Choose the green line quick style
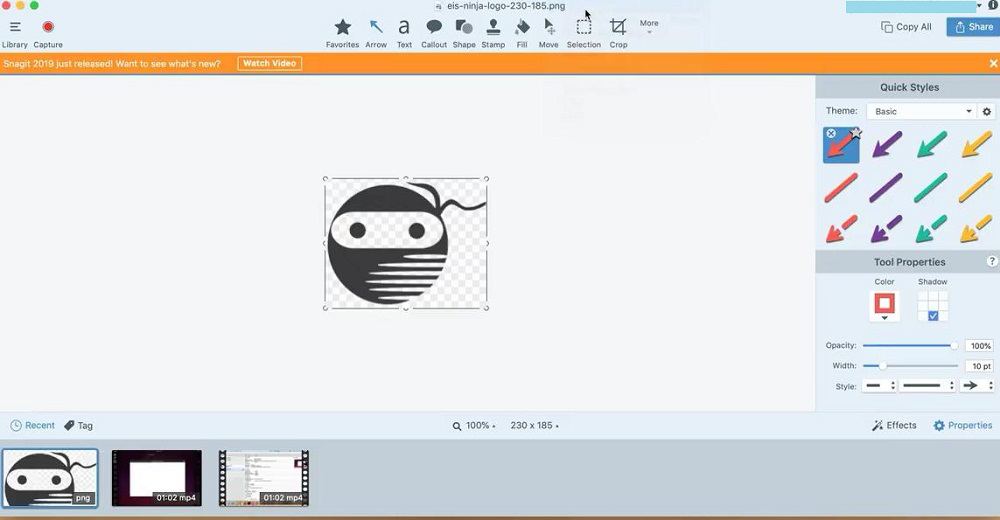Screen dimensions: 1000x520 931,188
